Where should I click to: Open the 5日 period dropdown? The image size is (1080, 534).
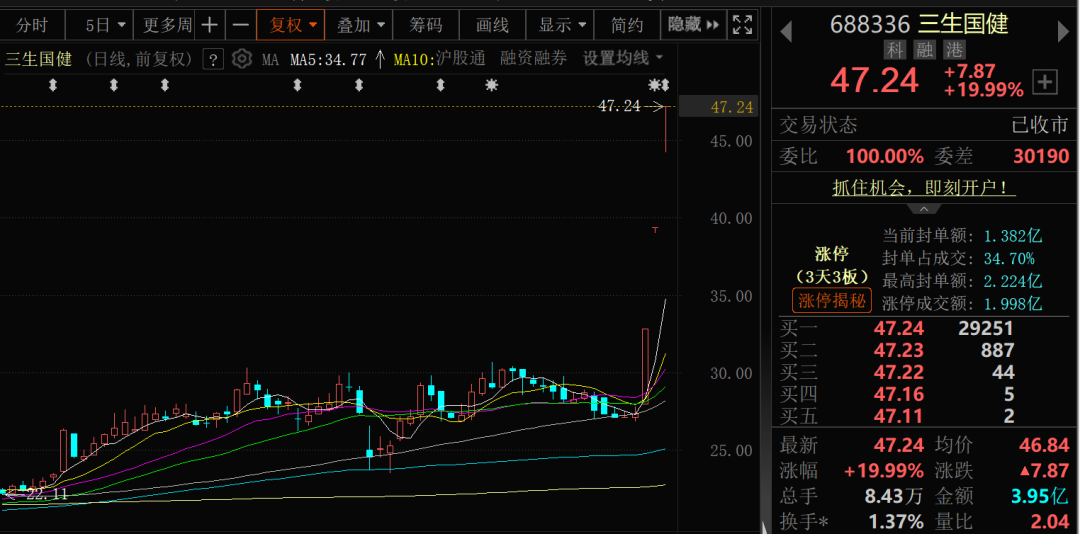[105, 25]
